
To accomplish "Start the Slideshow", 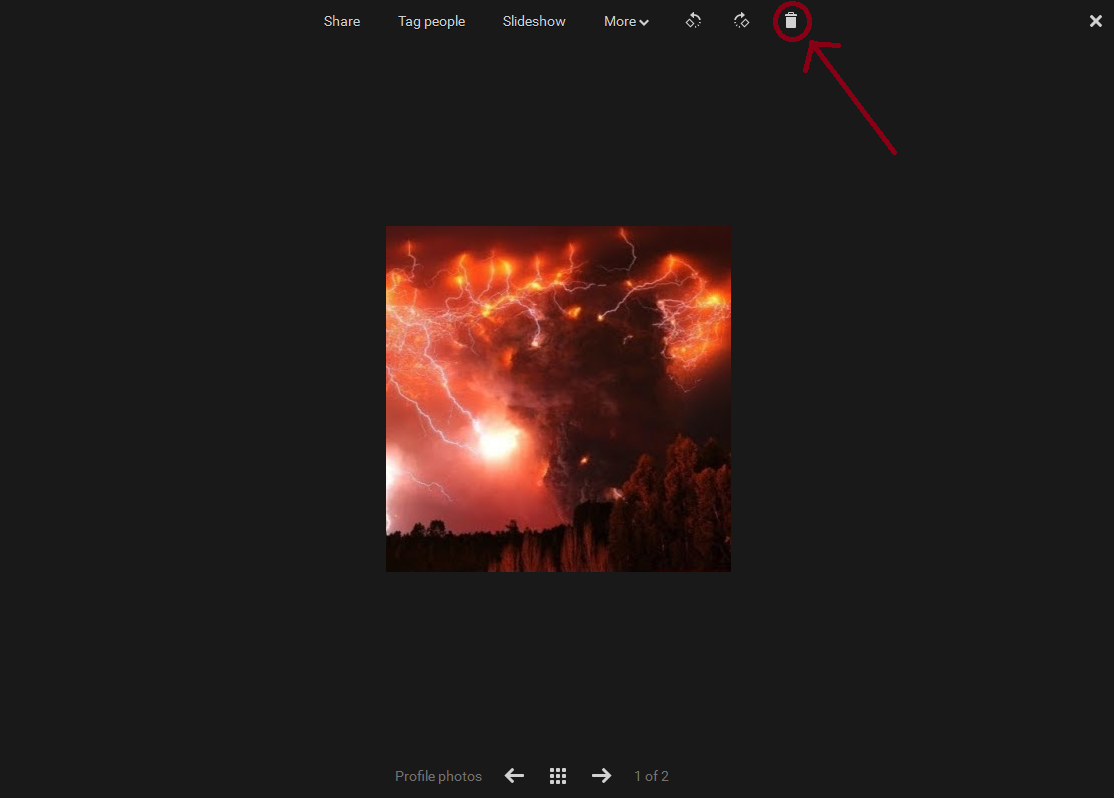I will point(534,21).
